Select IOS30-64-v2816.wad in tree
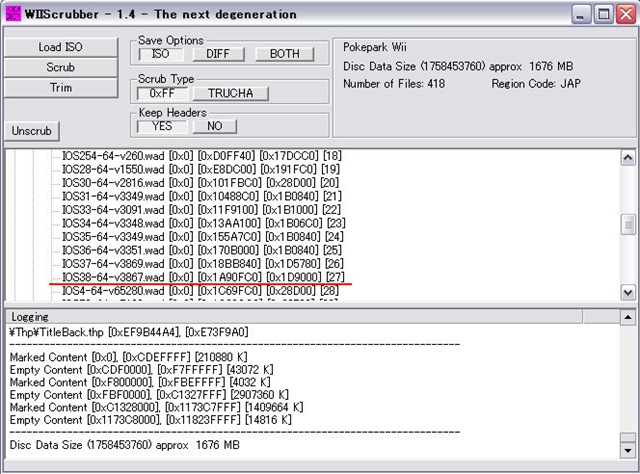Image resolution: width=640 pixels, height=474 pixels. (x=200, y=183)
